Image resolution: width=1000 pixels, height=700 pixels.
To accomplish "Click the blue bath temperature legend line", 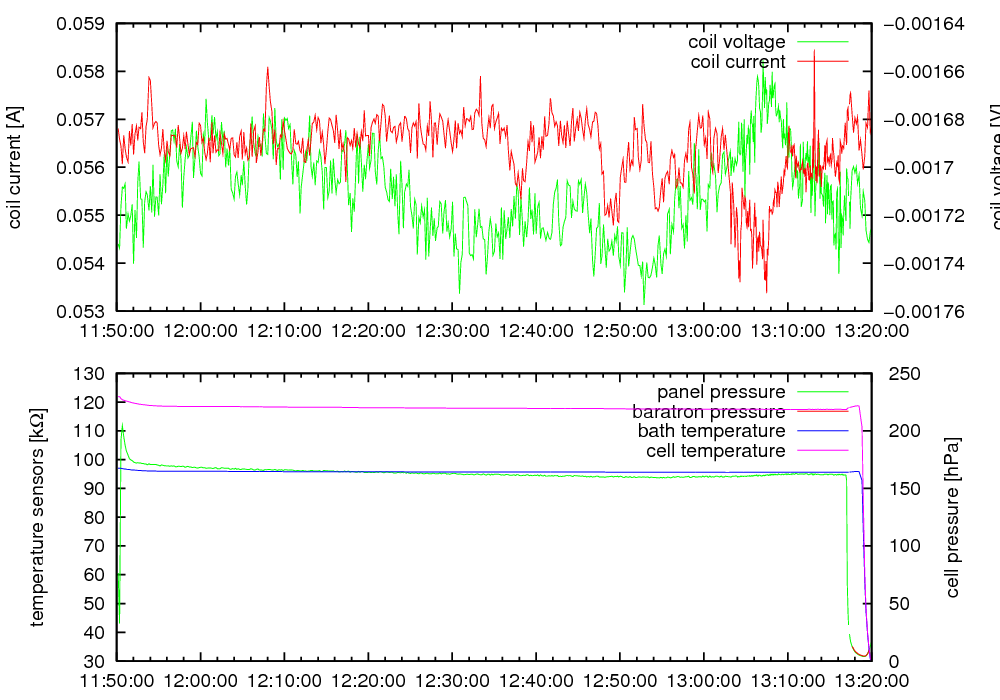I will [x=821, y=431].
